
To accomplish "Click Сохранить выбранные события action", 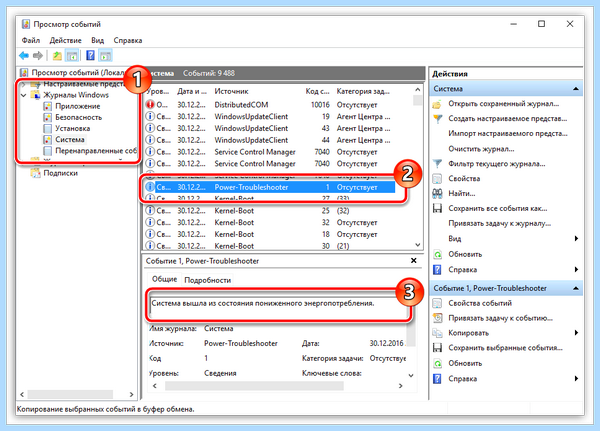I will 505,348.
